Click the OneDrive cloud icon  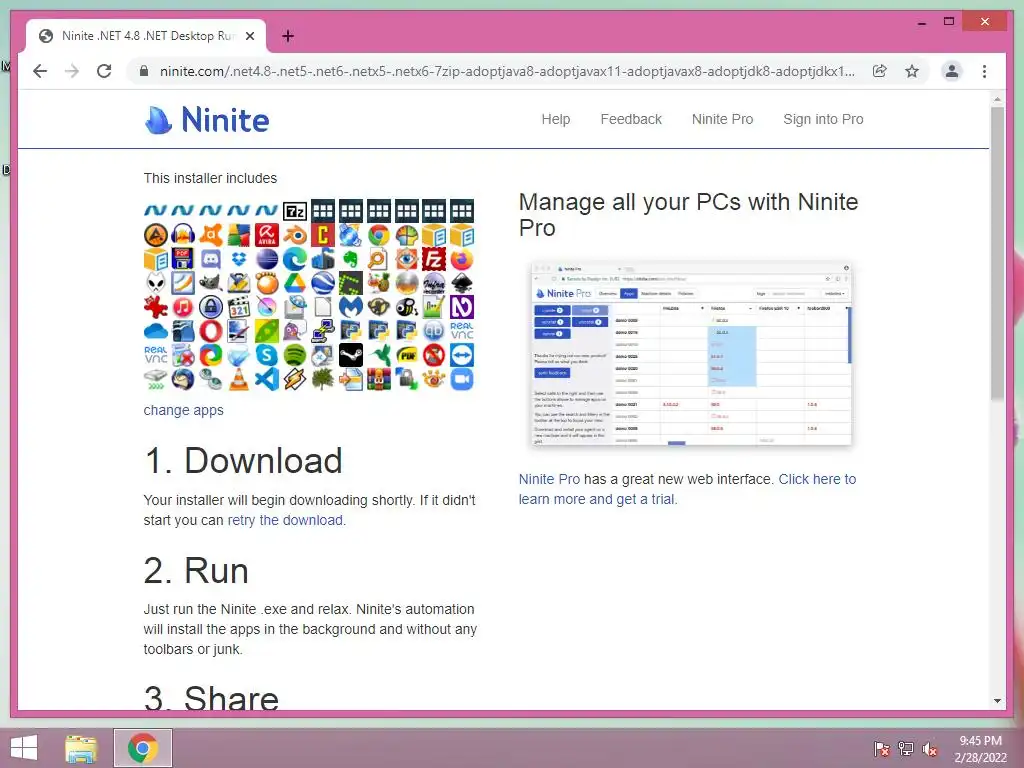[155, 331]
